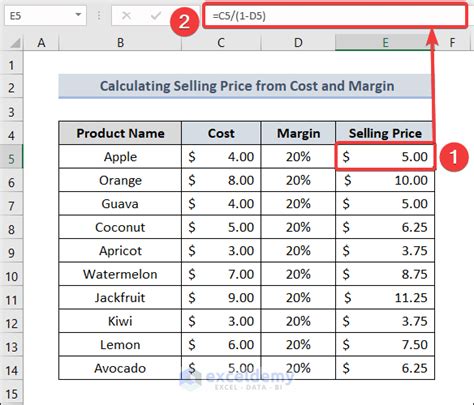
Task: Click the 'Selling Price' header cell
Action: point(385,133)
